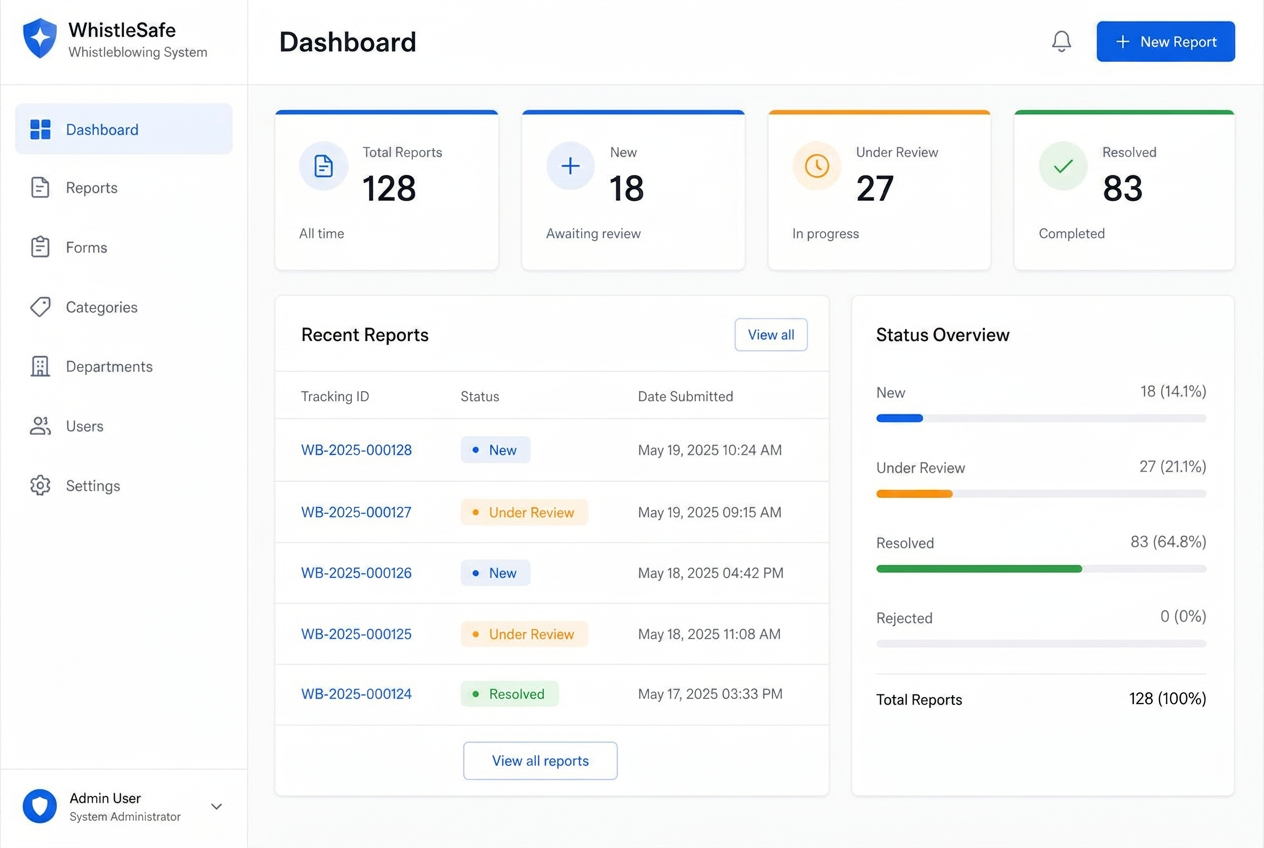Screen dimensions: 1264x848
Task: Click the checkmark icon on Resolved card
Action: click(x=1063, y=166)
